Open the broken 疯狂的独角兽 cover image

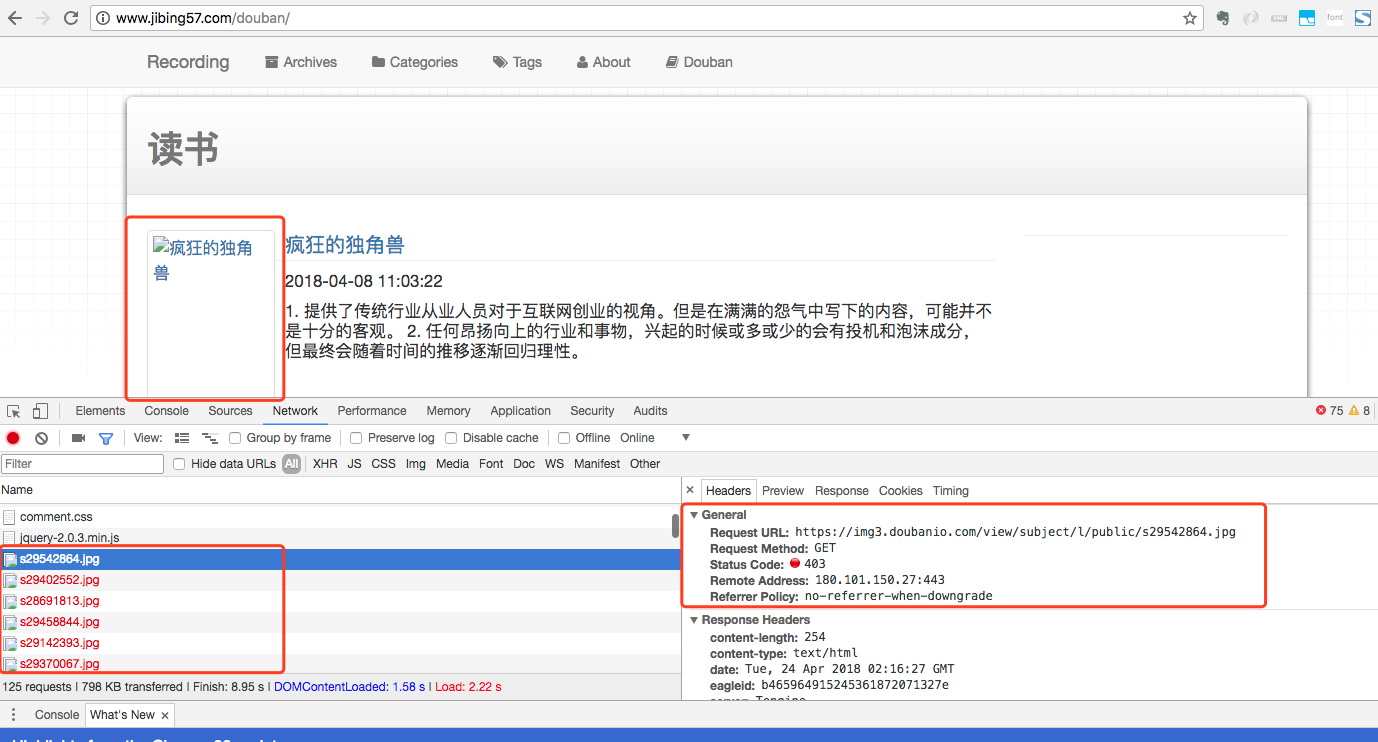[211, 314]
